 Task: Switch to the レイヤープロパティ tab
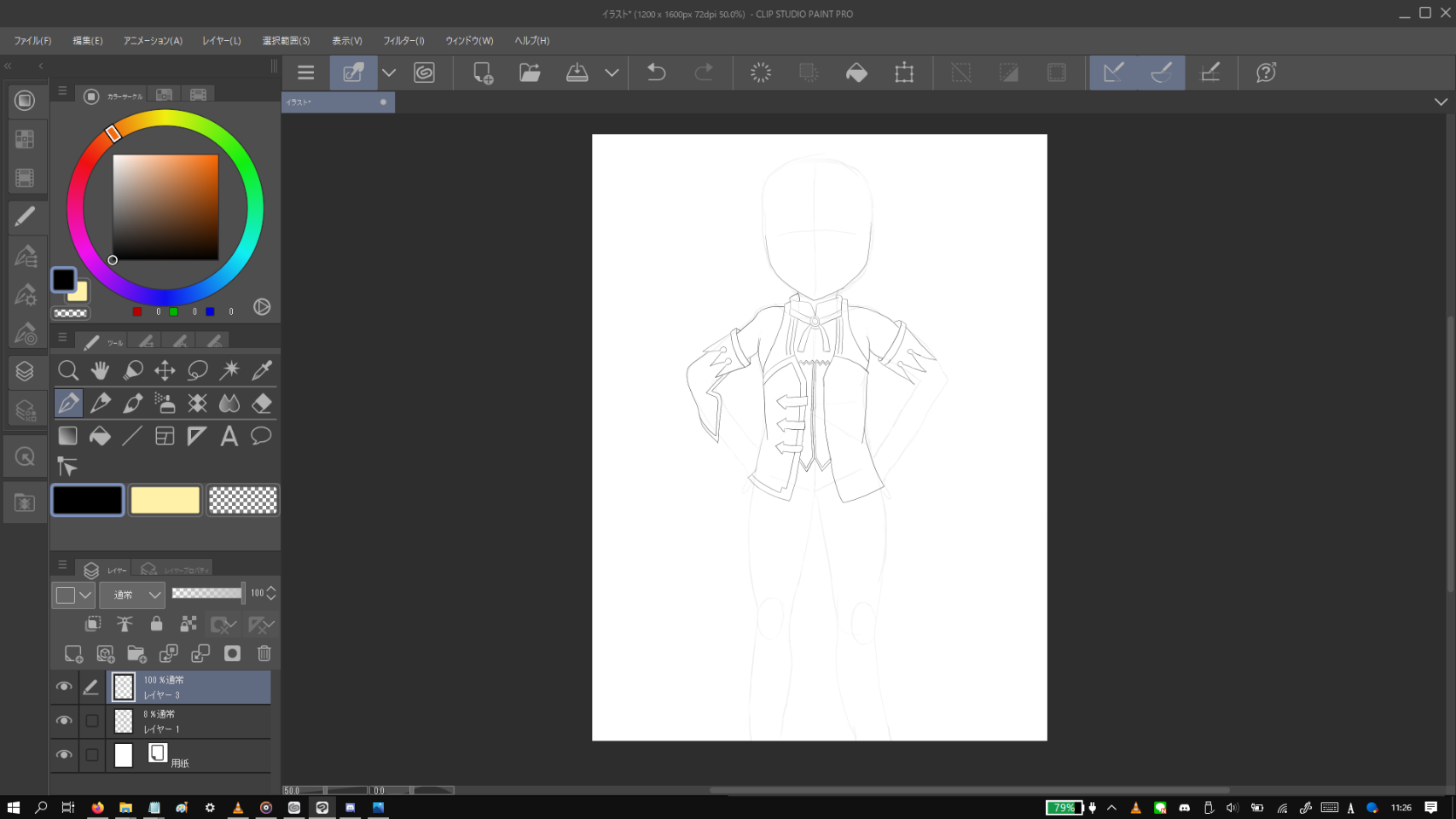[174, 569]
